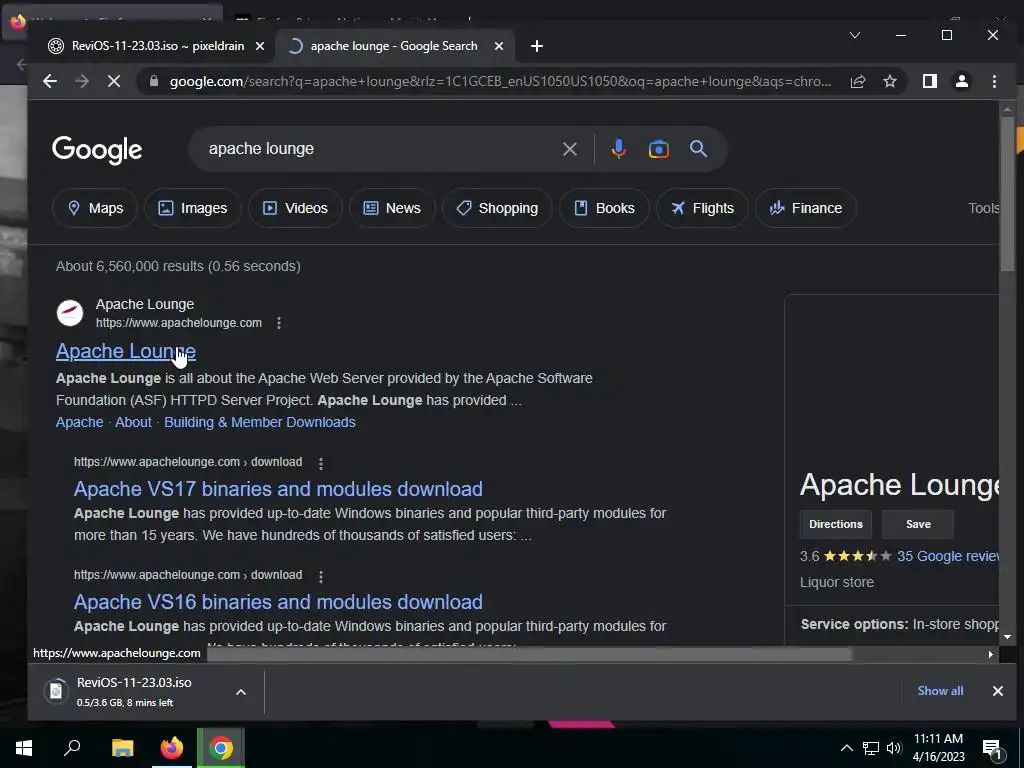Submit search with magnifier icon
Image resolution: width=1024 pixels, height=768 pixels.
click(x=698, y=149)
